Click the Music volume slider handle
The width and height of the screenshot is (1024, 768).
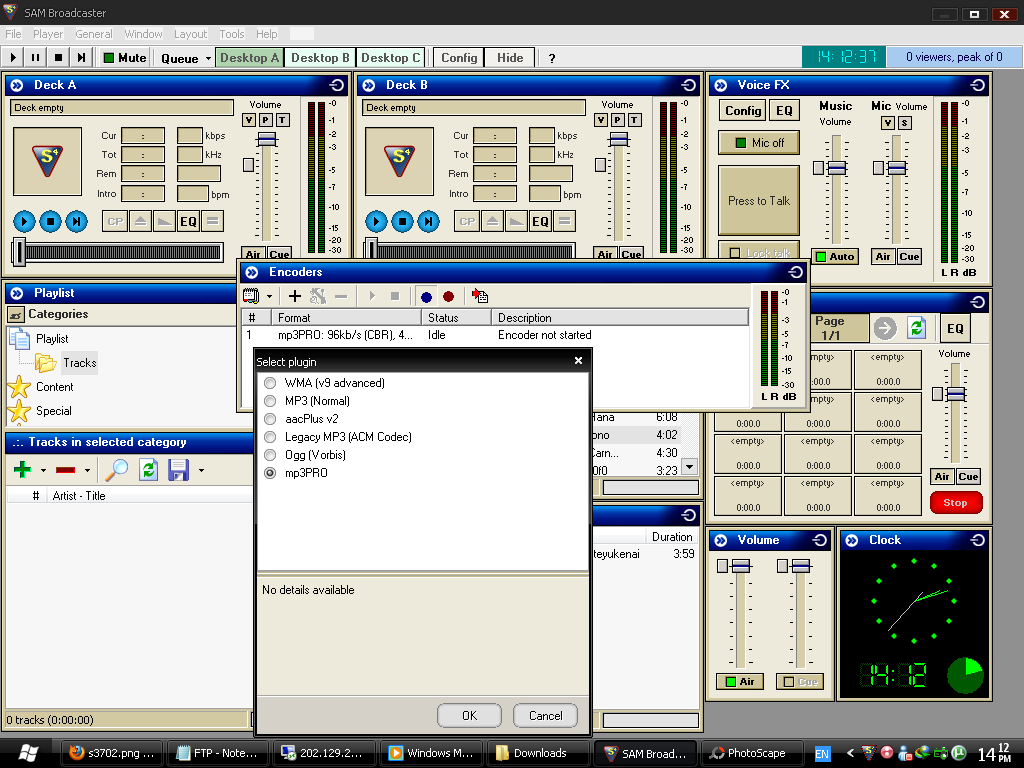837,168
